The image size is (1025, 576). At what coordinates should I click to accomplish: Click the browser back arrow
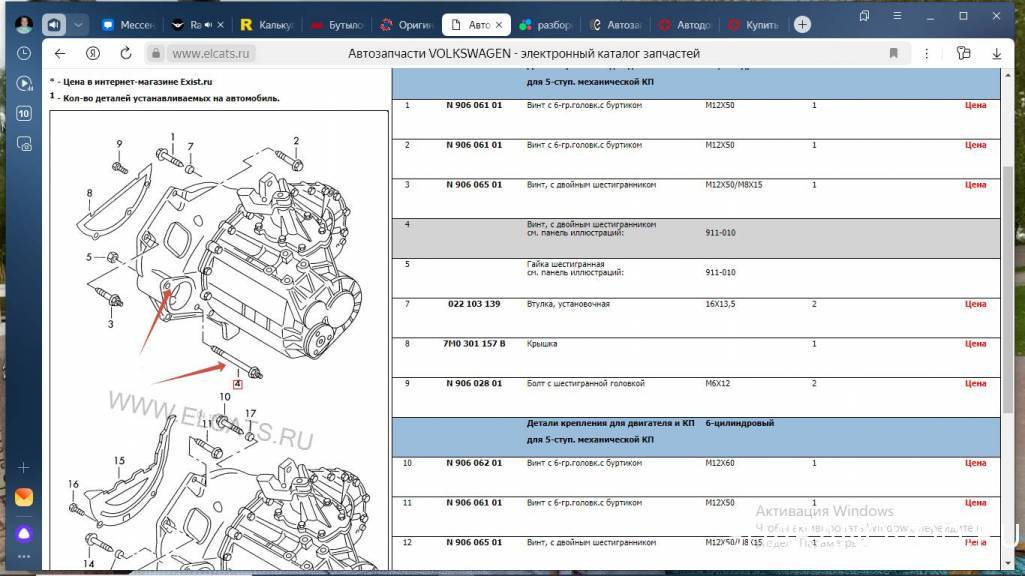tap(60, 54)
